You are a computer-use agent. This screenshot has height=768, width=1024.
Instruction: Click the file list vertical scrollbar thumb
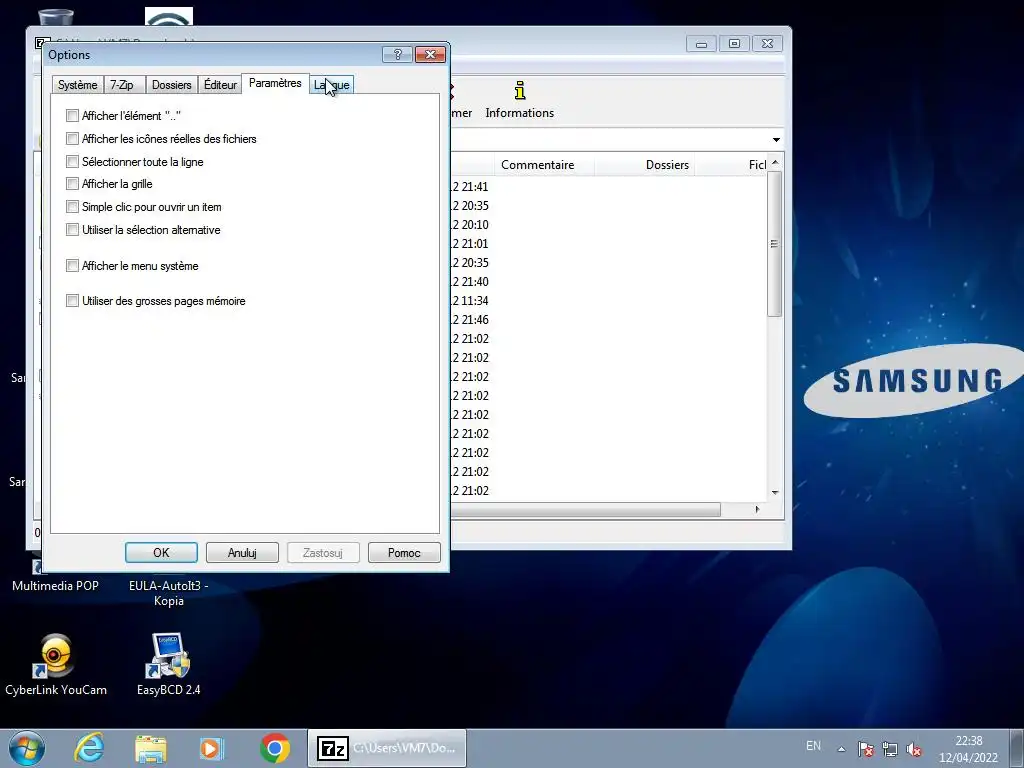[775, 244]
